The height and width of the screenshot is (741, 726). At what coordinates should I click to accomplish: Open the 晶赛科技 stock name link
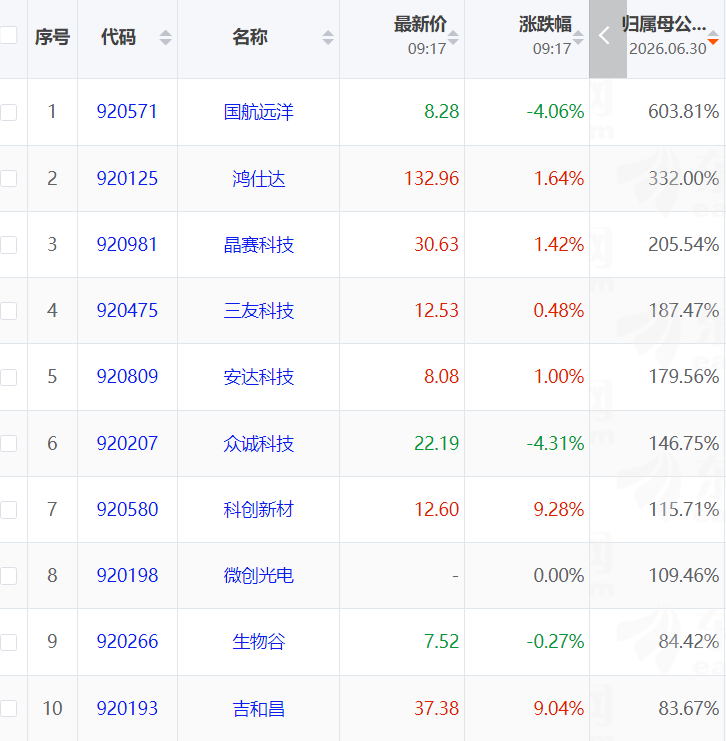pyautogui.click(x=259, y=245)
